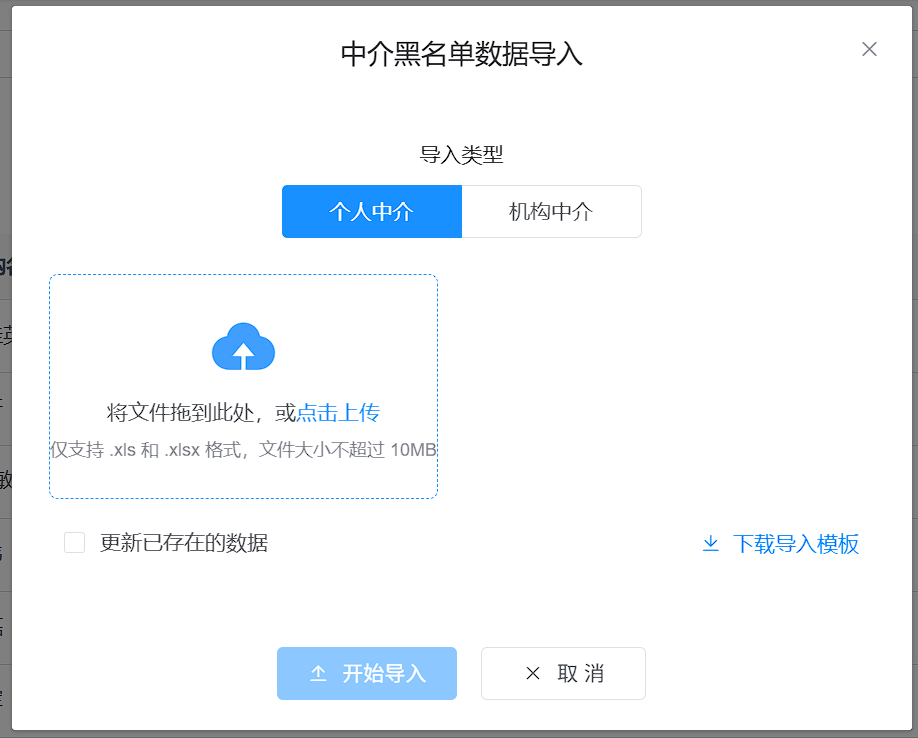Screen dimensions: 918x738
Task: Enable the 更新已存在的数据 checkbox
Action: tap(75, 543)
